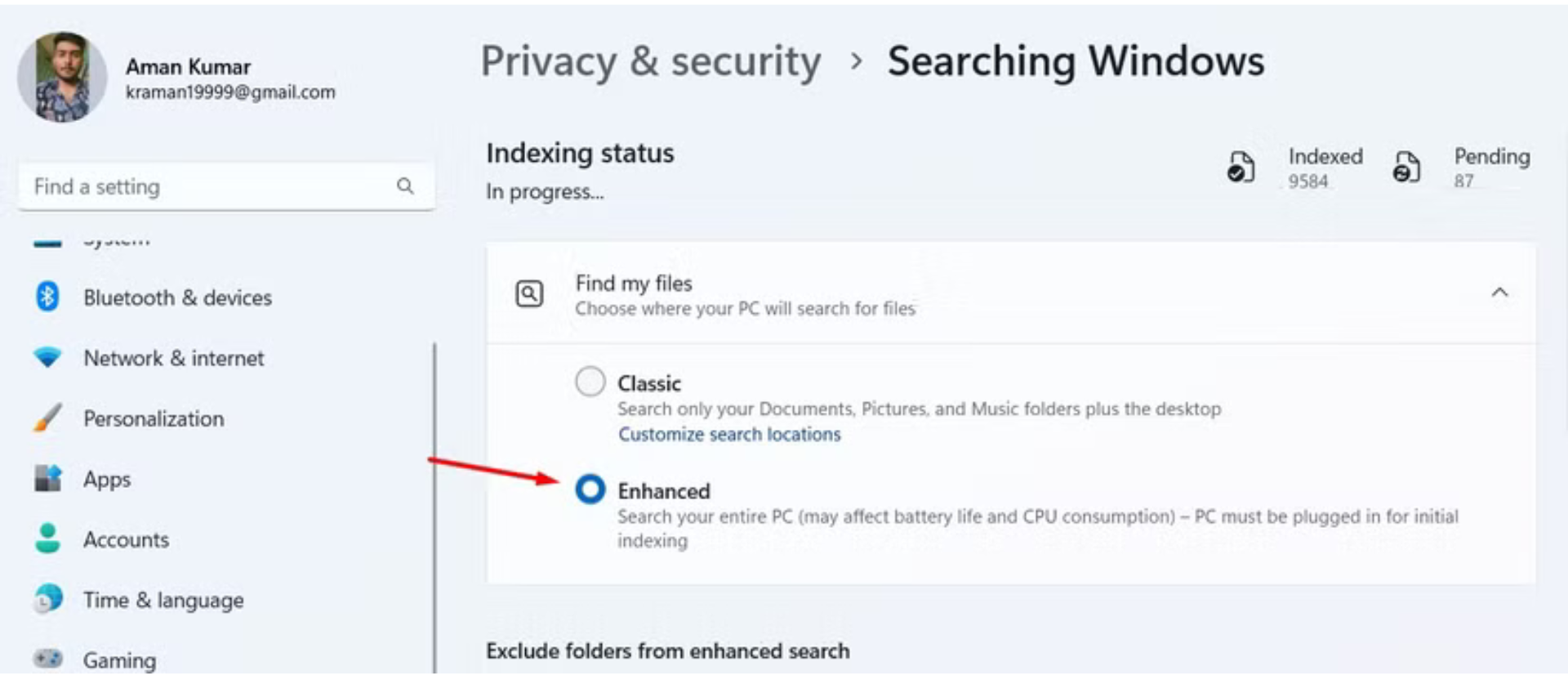Select the Enhanced search radio button

pyautogui.click(x=590, y=489)
